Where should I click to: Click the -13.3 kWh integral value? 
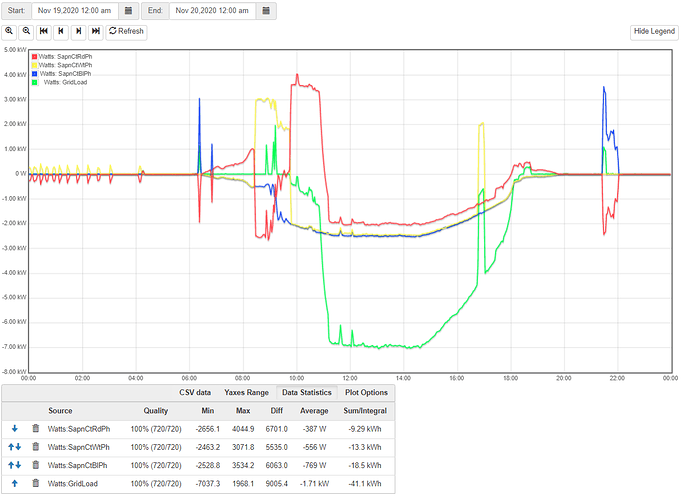point(365,447)
